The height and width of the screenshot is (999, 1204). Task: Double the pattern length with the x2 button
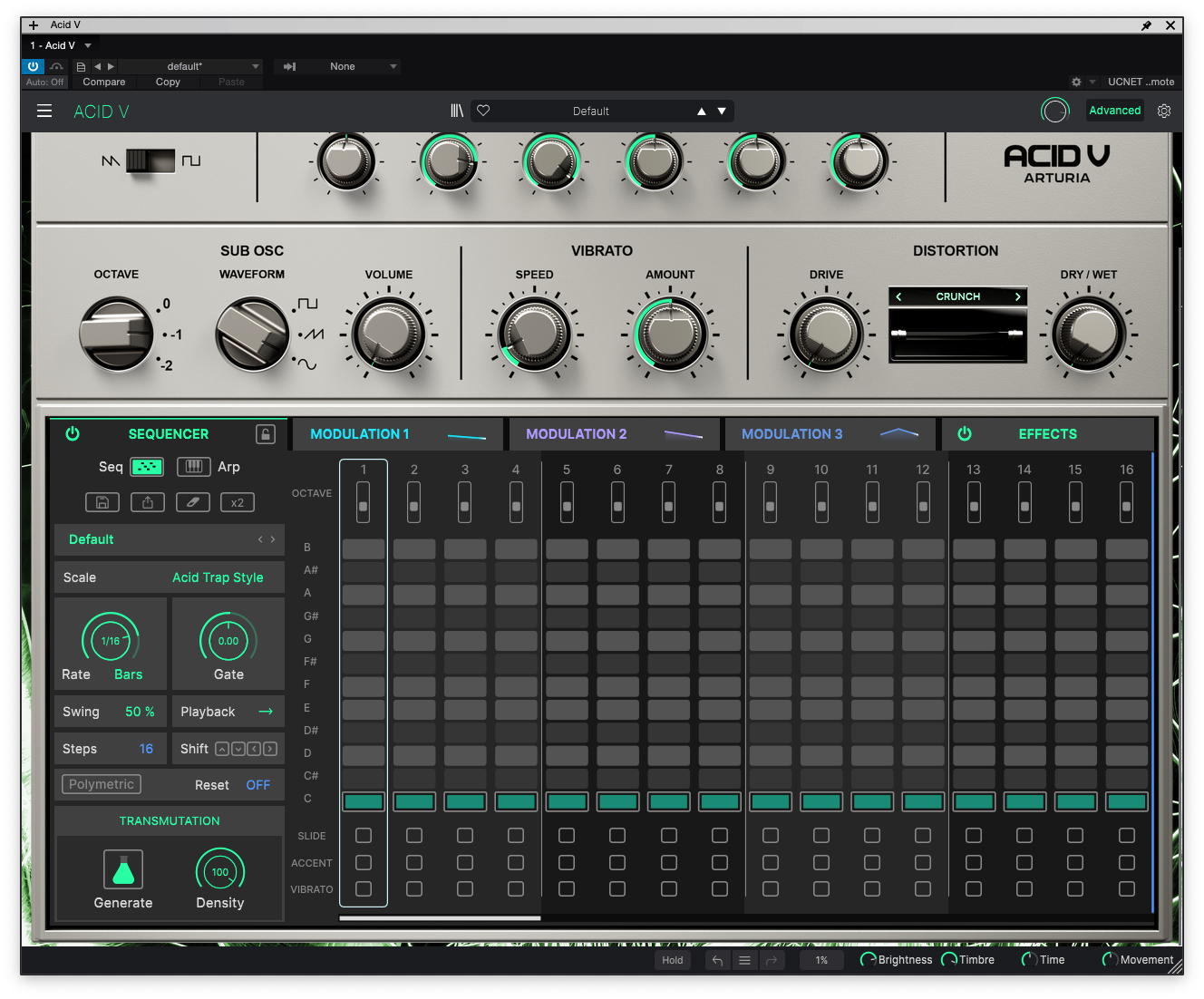coord(238,502)
